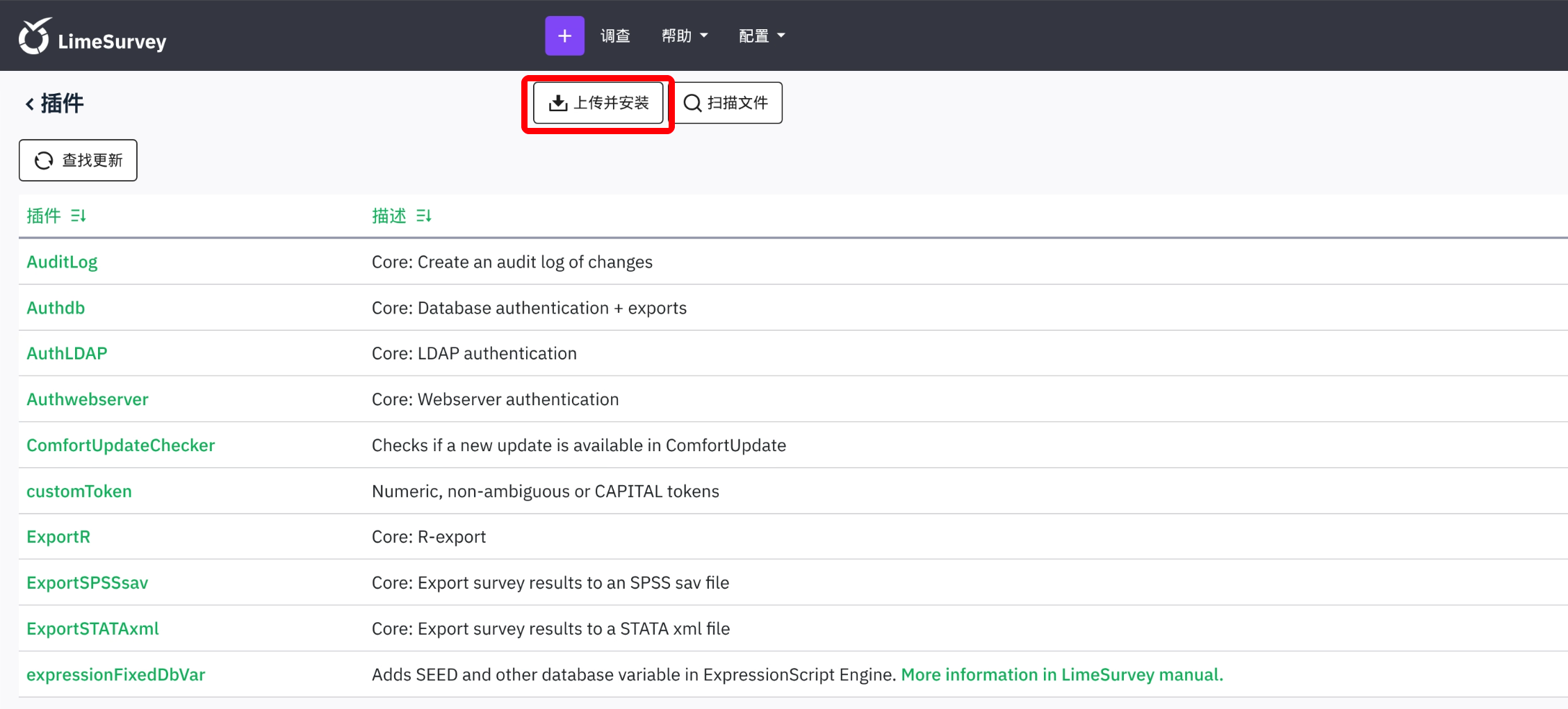Sort the table by 描述 column header

pyautogui.click(x=389, y=216)
